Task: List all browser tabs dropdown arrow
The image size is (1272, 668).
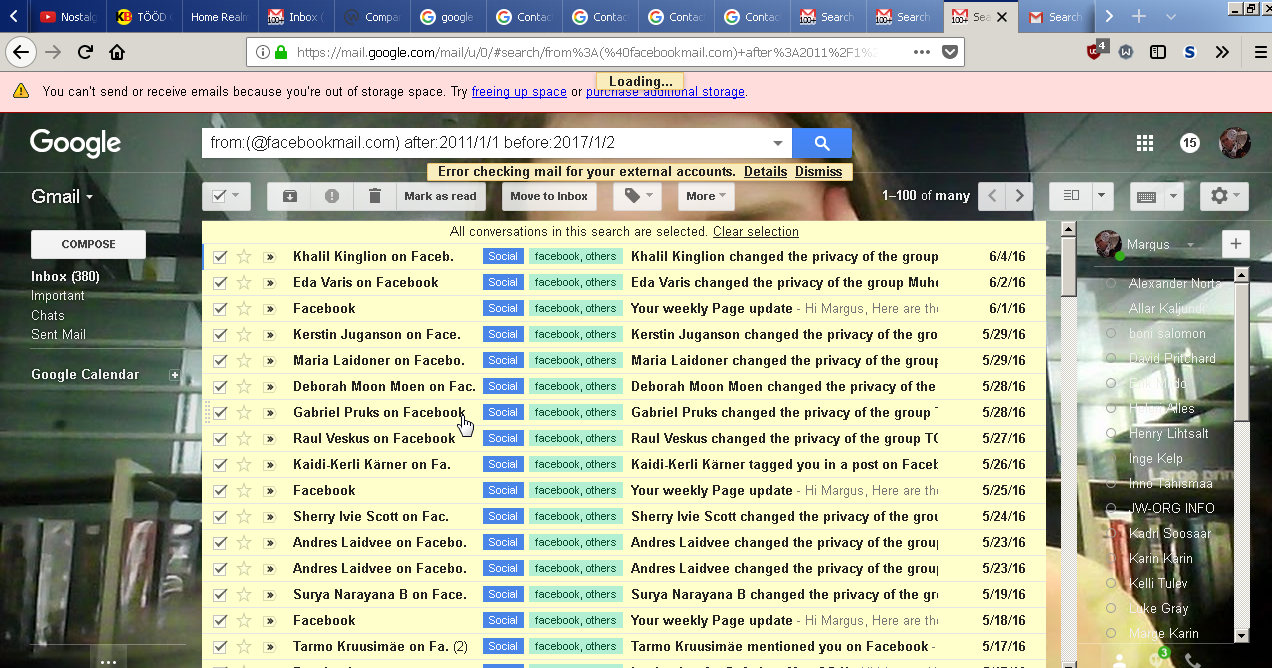Action: 1171,16
